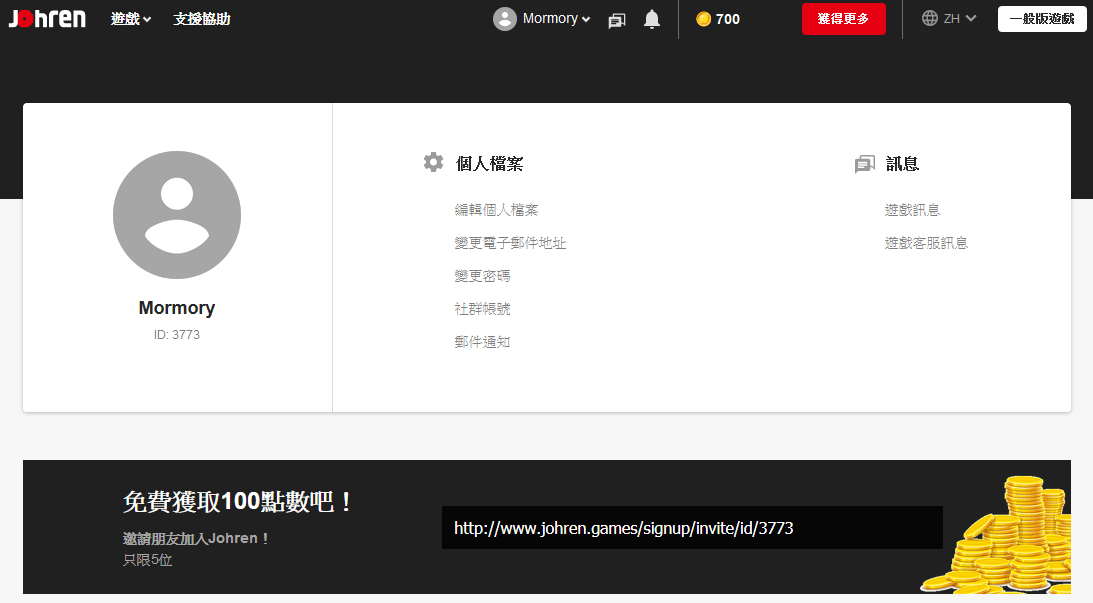Image resolution: width=1093 pixels, height=603 pixels.
Task: Expand the 遊戲 dropdown menu
Action: [x=130, y=19]
